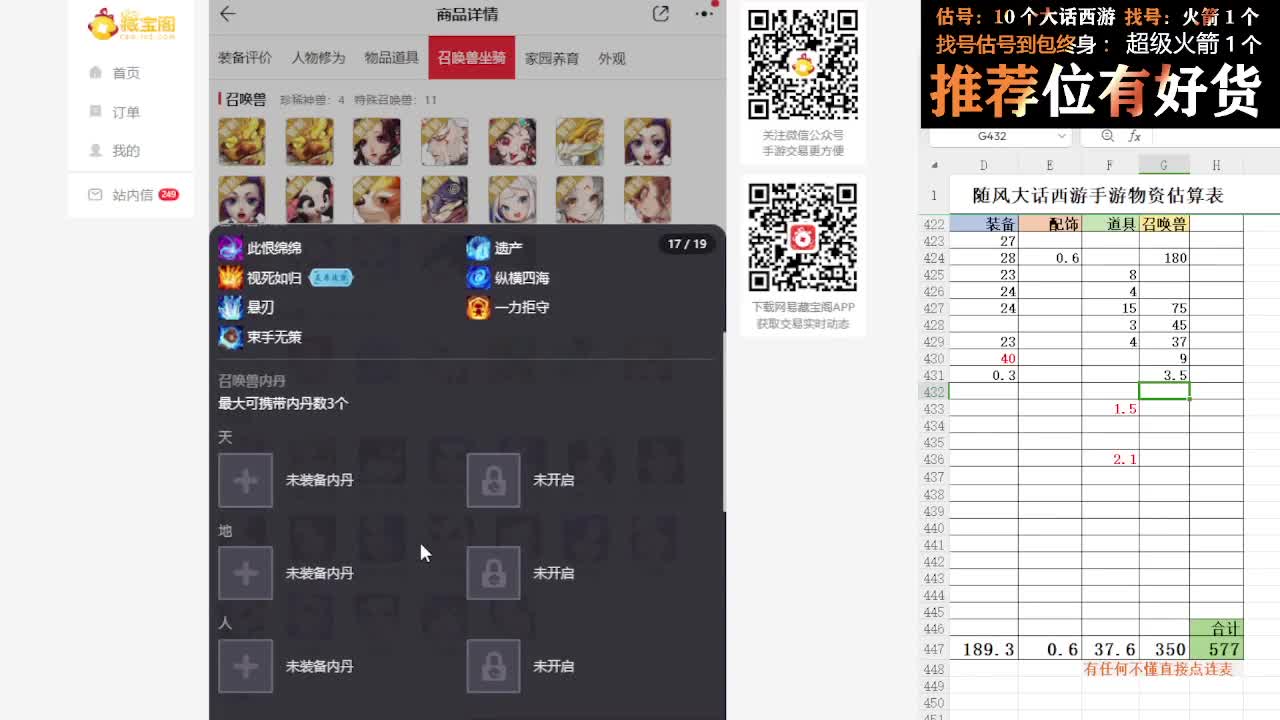Click the 悬刃 skill icon
The width and height of the screenshot is (1280, 720).
[232, 308]
